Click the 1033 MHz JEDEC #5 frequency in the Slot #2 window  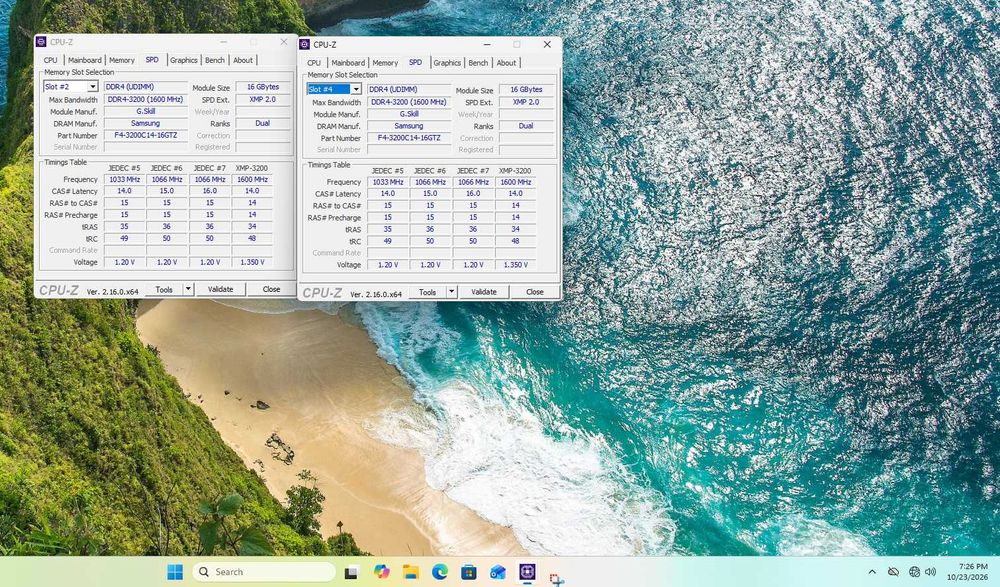click(124, 179)
